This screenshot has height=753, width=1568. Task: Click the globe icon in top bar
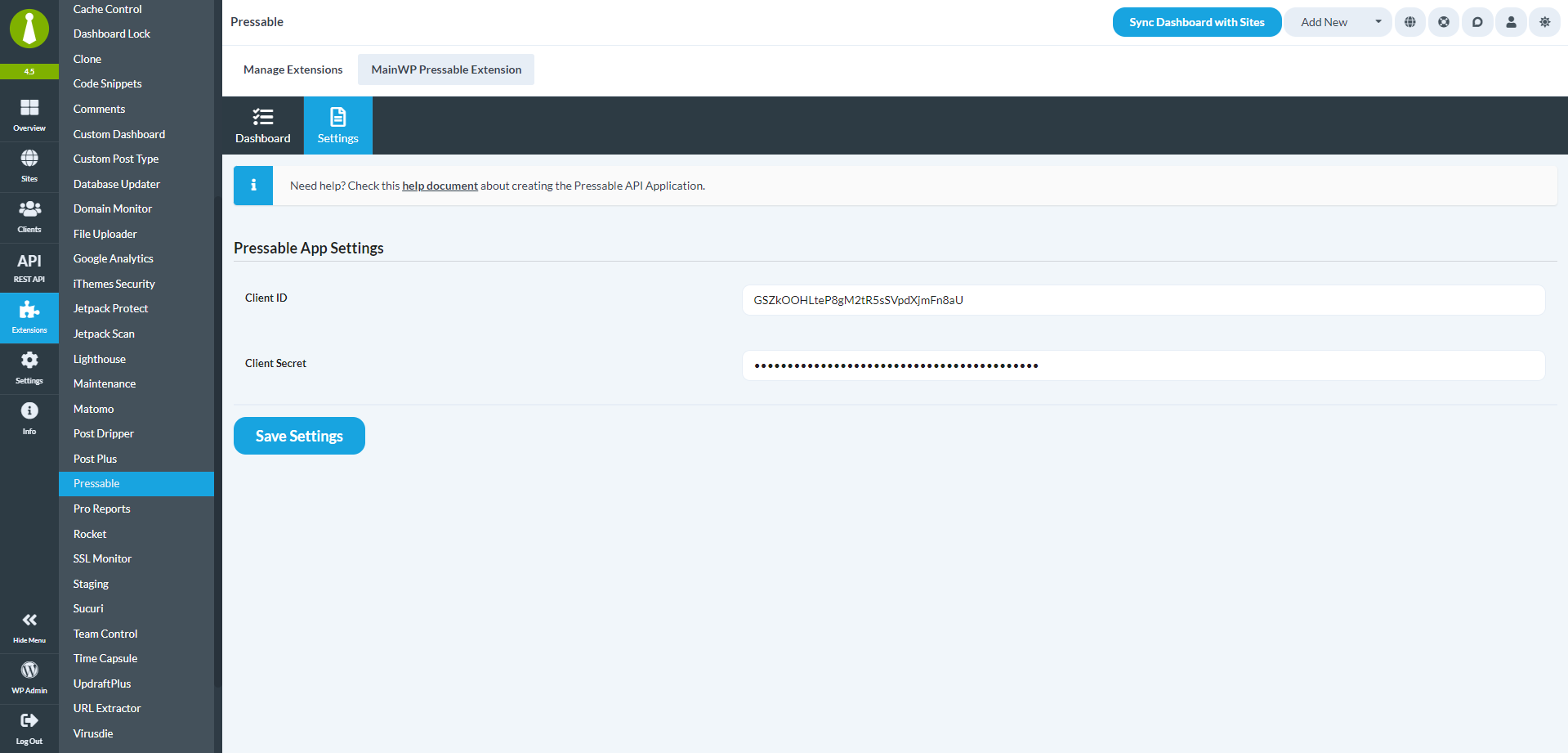(x=1410, y=22)
